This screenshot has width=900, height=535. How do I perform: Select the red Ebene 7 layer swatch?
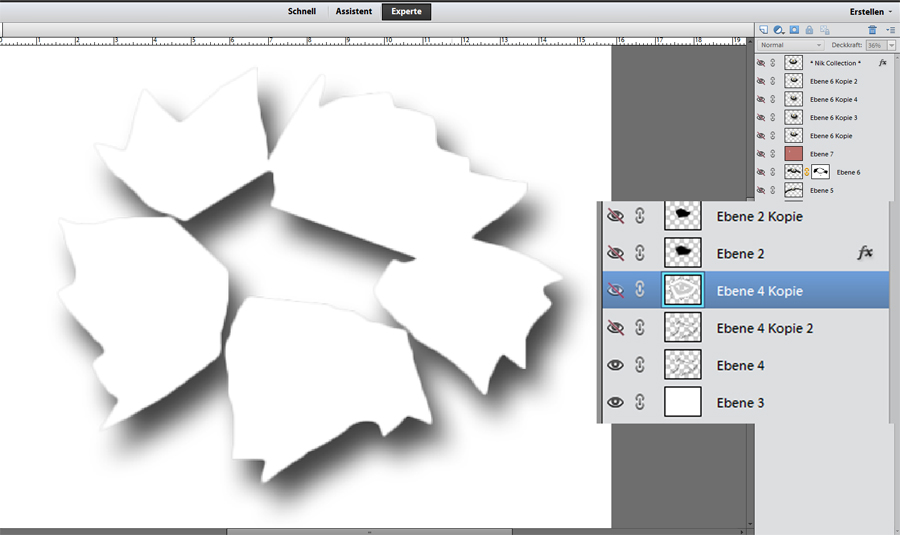(x=794, y=154)
